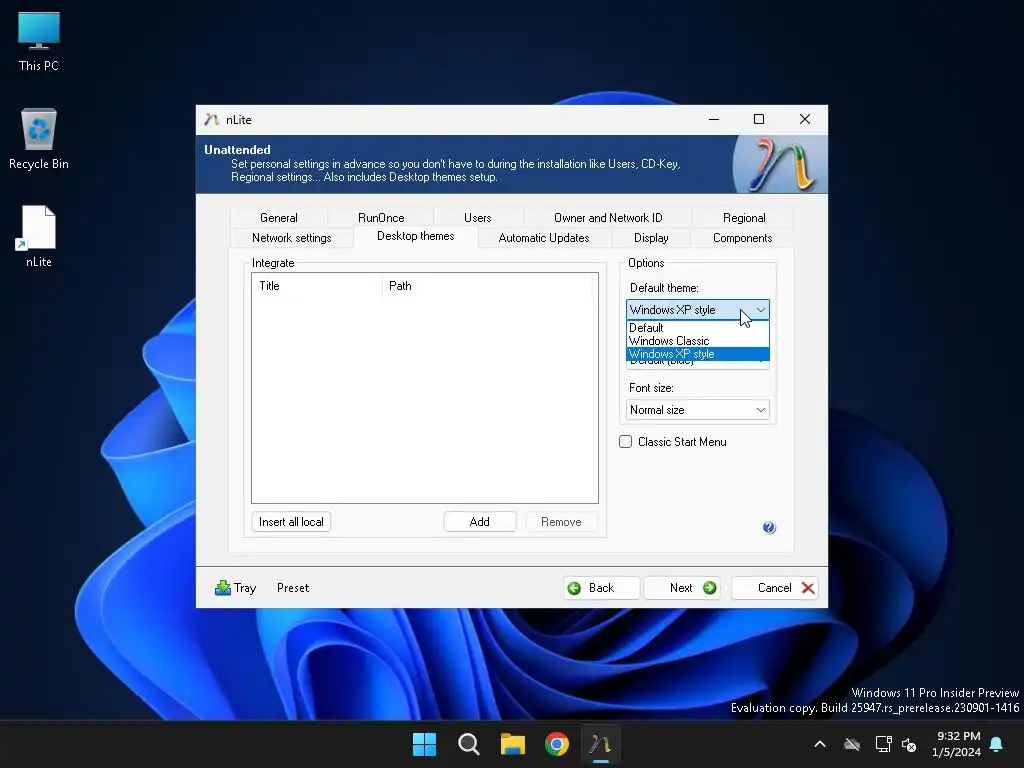Select the Recycle Bin desktop icon
This screenshot has width=1024, height=768.
tap(39, 138)
